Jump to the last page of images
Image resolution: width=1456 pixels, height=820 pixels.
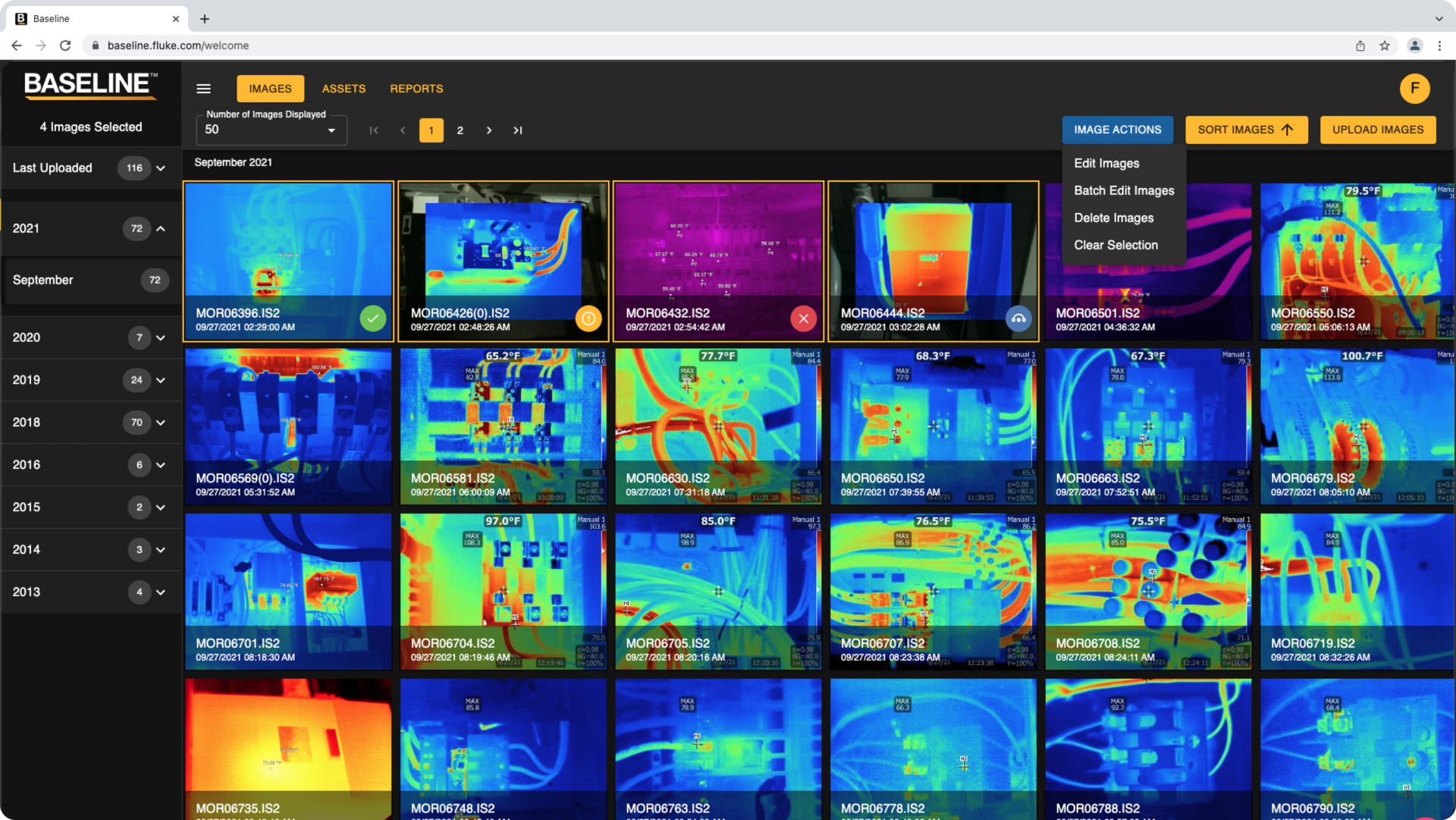[x=518, y=130]
